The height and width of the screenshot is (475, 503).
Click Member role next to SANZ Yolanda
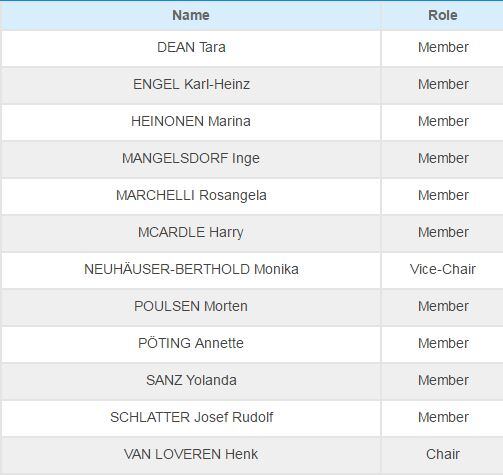click(443, 380)
